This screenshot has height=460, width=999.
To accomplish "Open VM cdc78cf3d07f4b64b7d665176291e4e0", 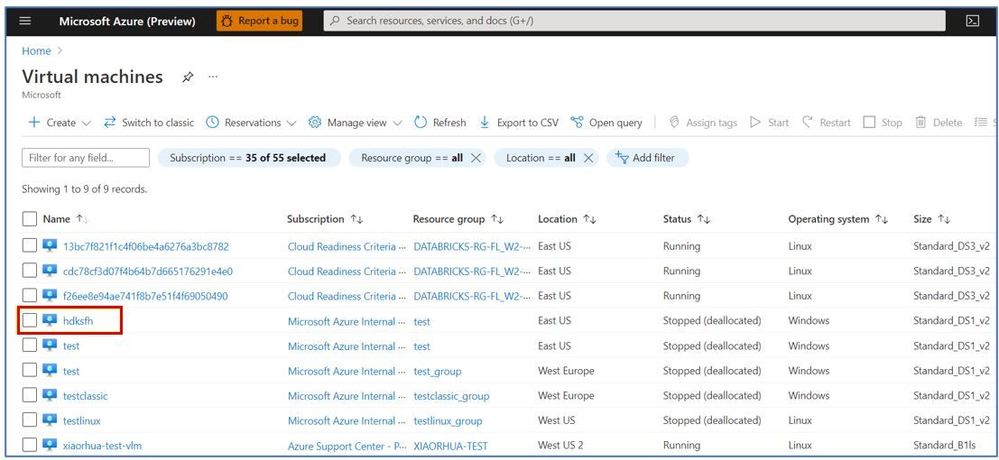I will (x=148, y=271).
